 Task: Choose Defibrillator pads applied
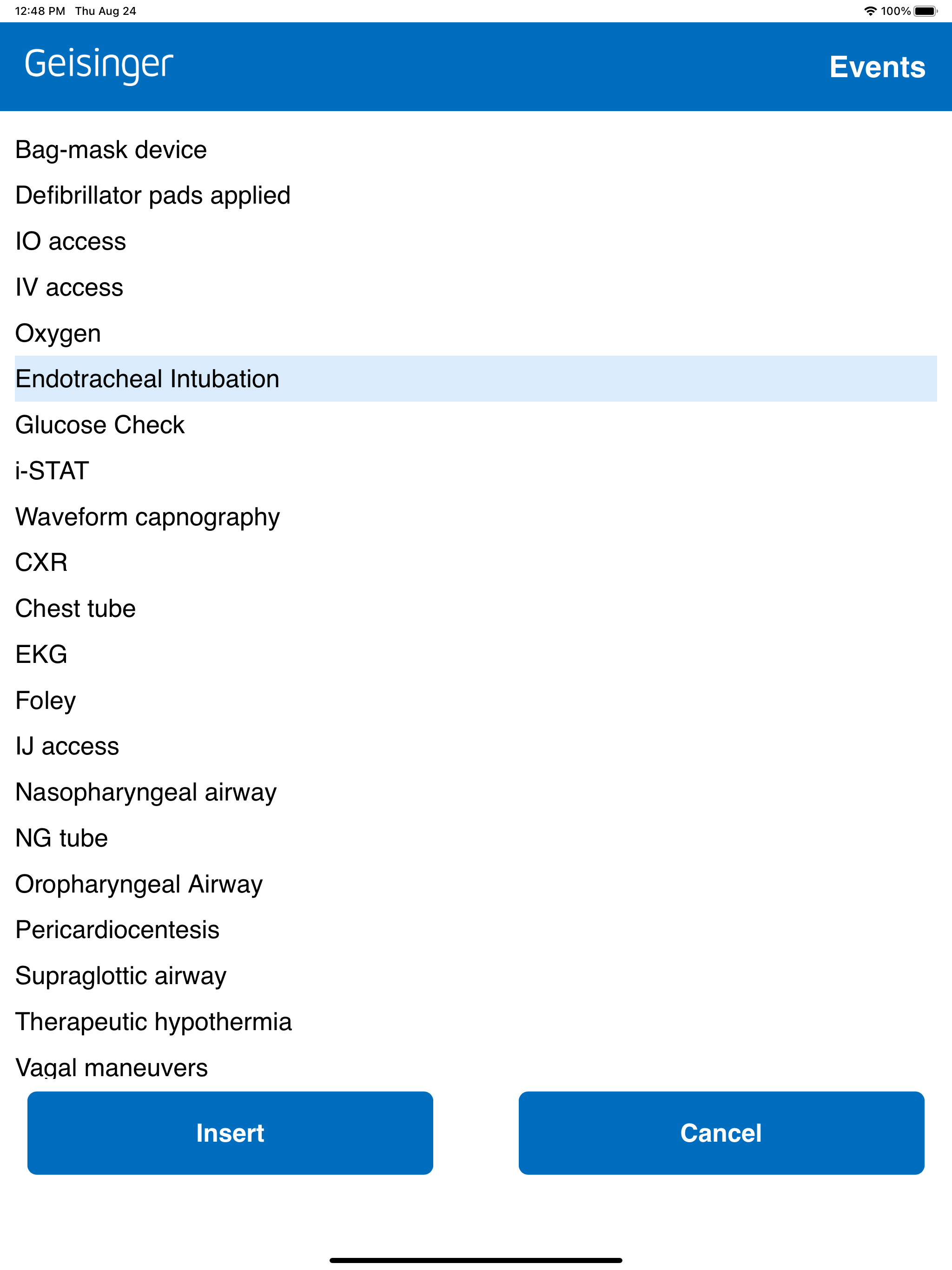click(476, 195)
